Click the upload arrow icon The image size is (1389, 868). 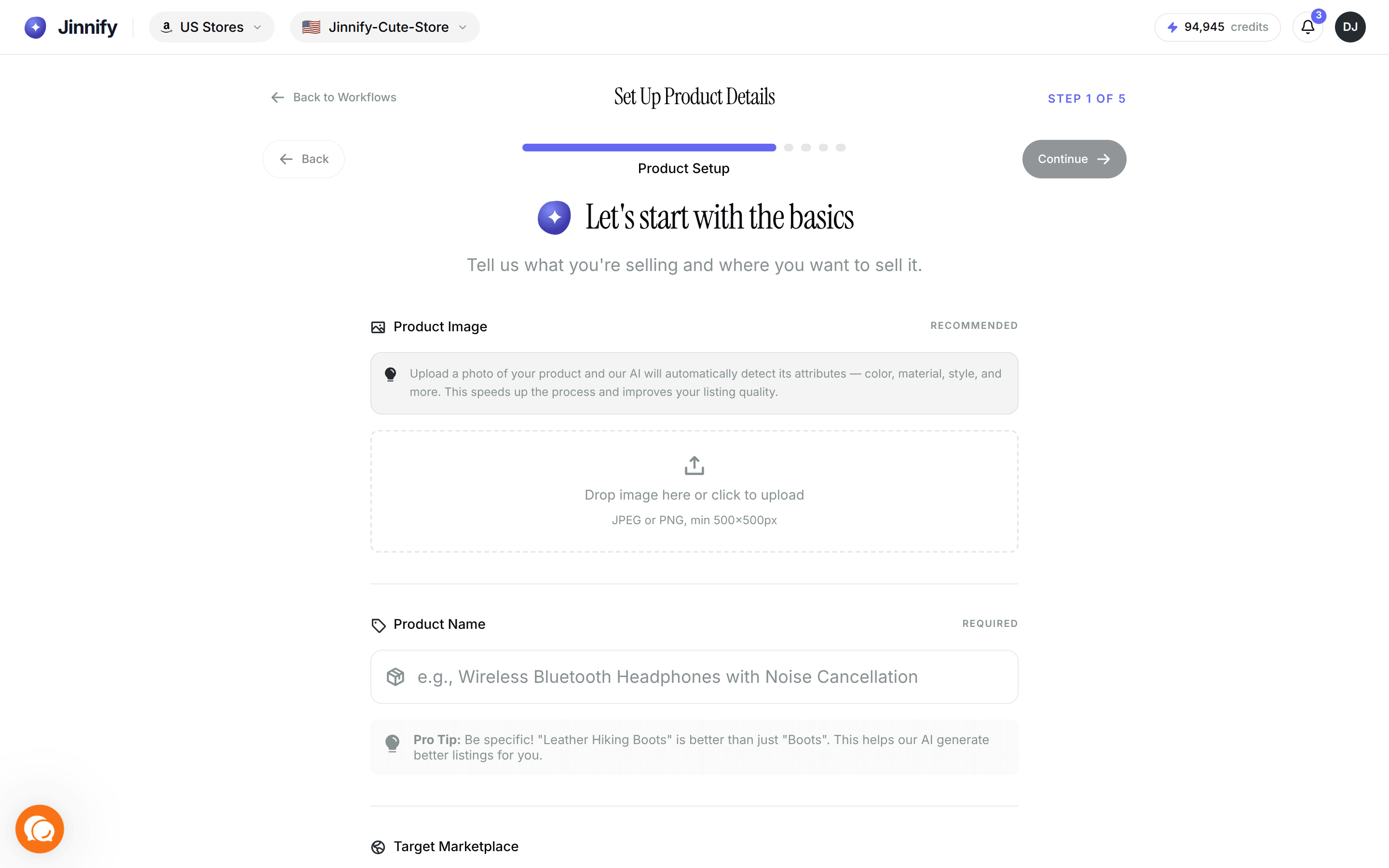tap(694, 465)
